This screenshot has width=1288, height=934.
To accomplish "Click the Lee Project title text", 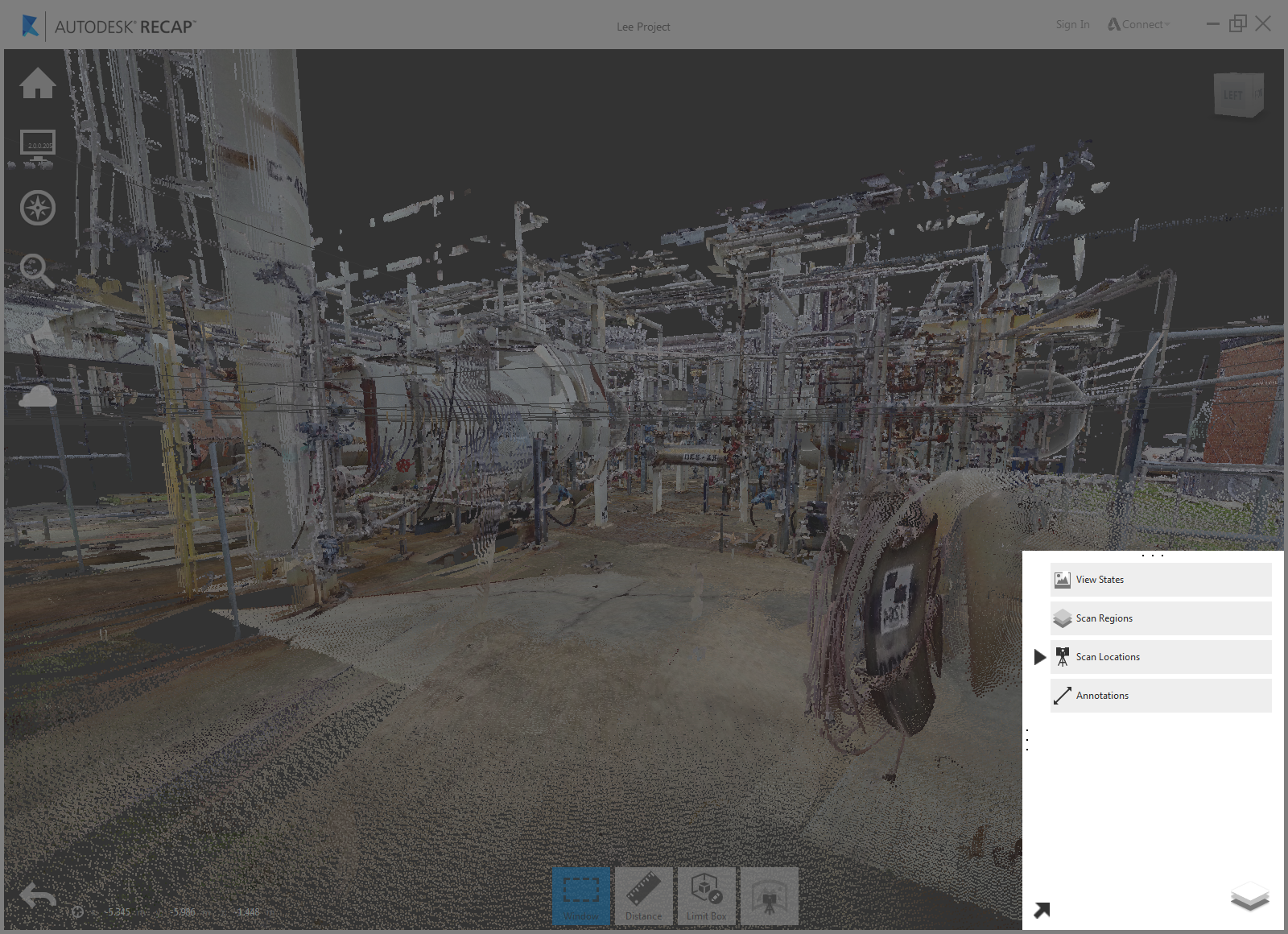I will click(643, 27).
